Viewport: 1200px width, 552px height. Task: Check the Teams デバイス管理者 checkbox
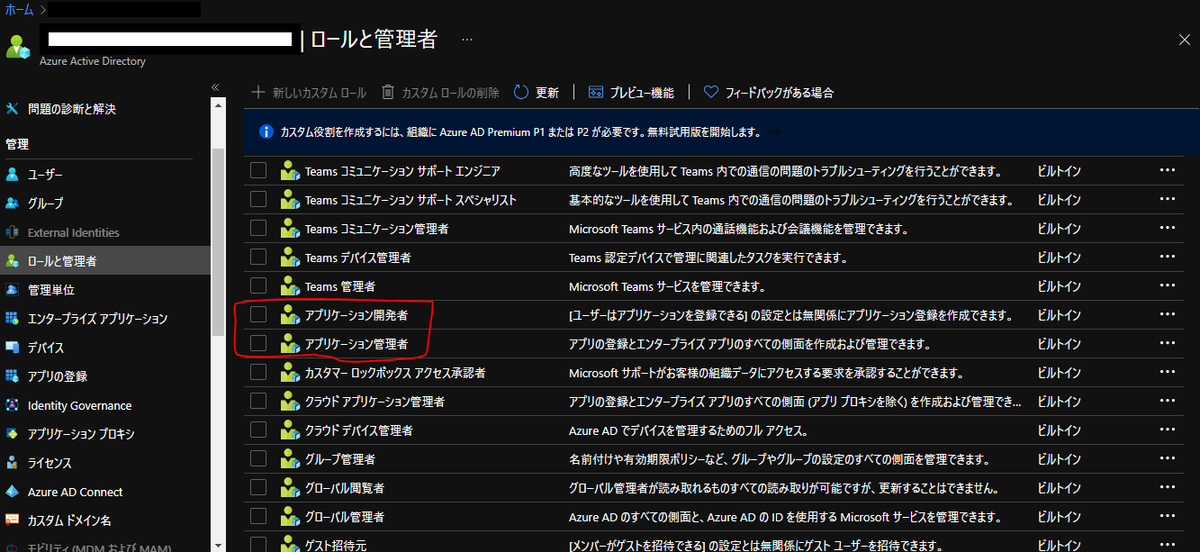[x=259, y=257]
